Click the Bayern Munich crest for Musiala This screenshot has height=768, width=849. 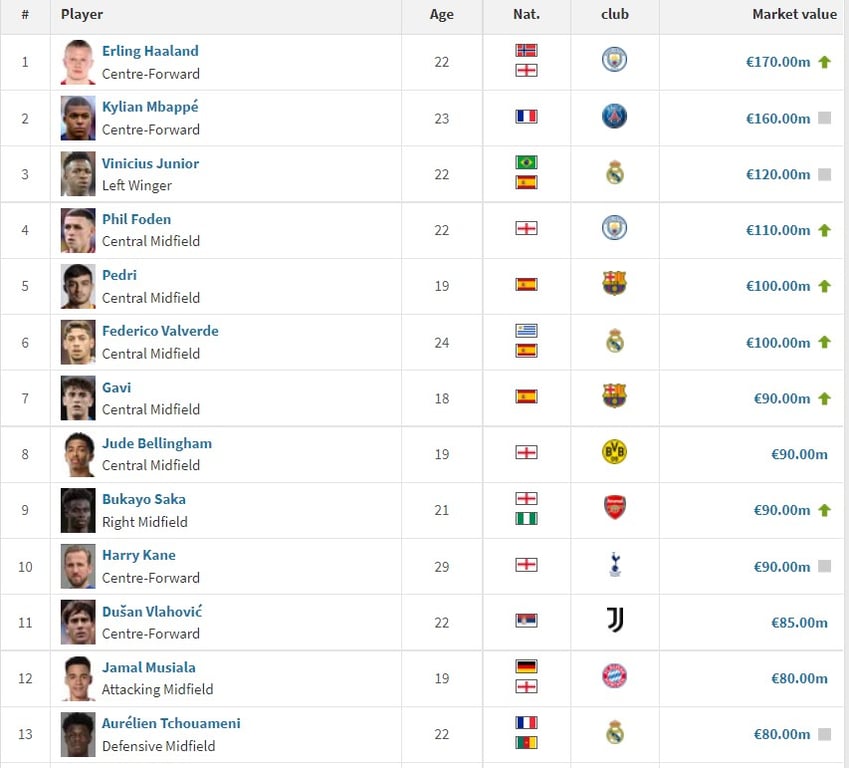[615, 676]
